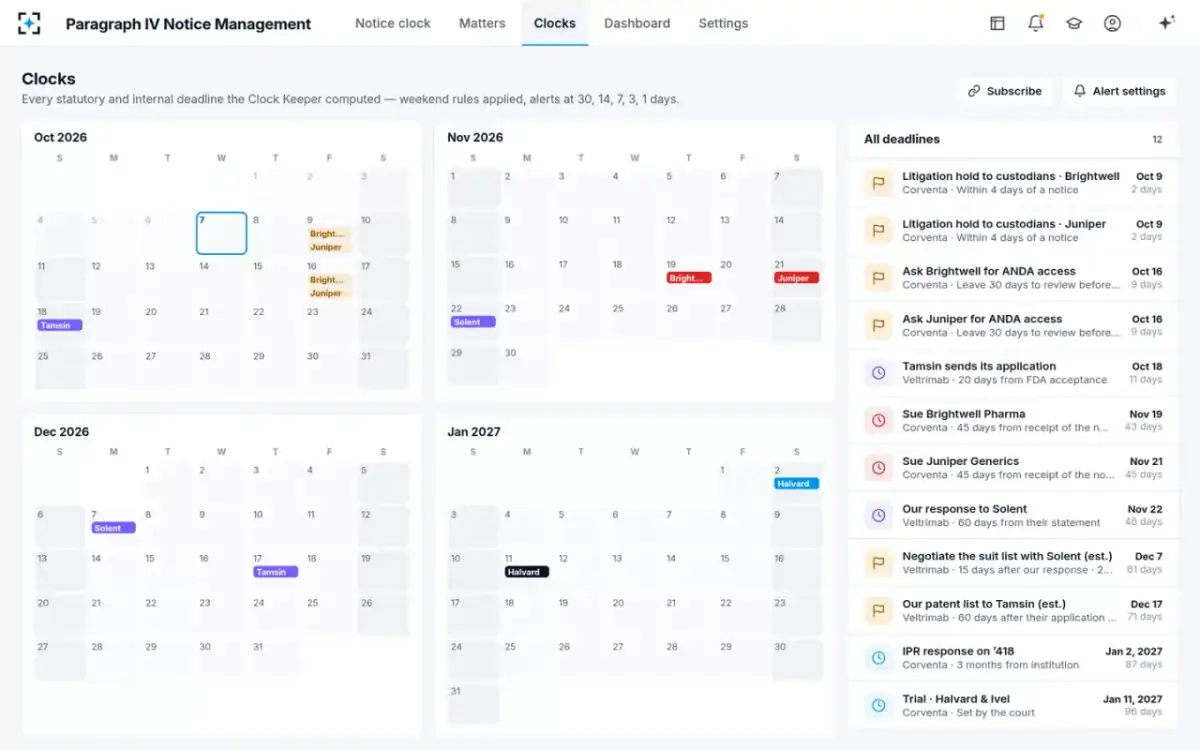Click flag icon for Negotiate the suit list
This screenshot has width=1200, height=750.
click(x=879, y=563)
